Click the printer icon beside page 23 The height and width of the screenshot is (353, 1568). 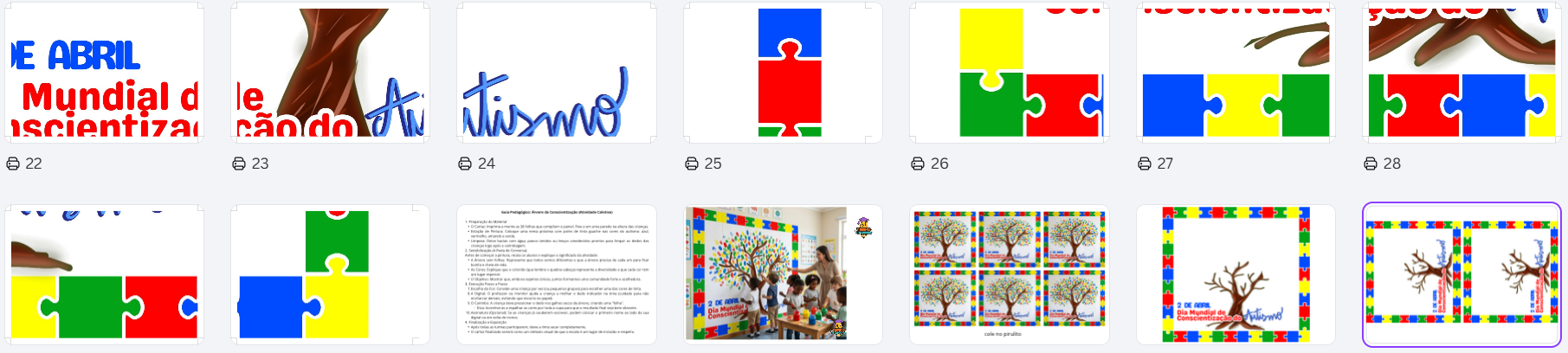pyautogui.click(x=239, y=164)
